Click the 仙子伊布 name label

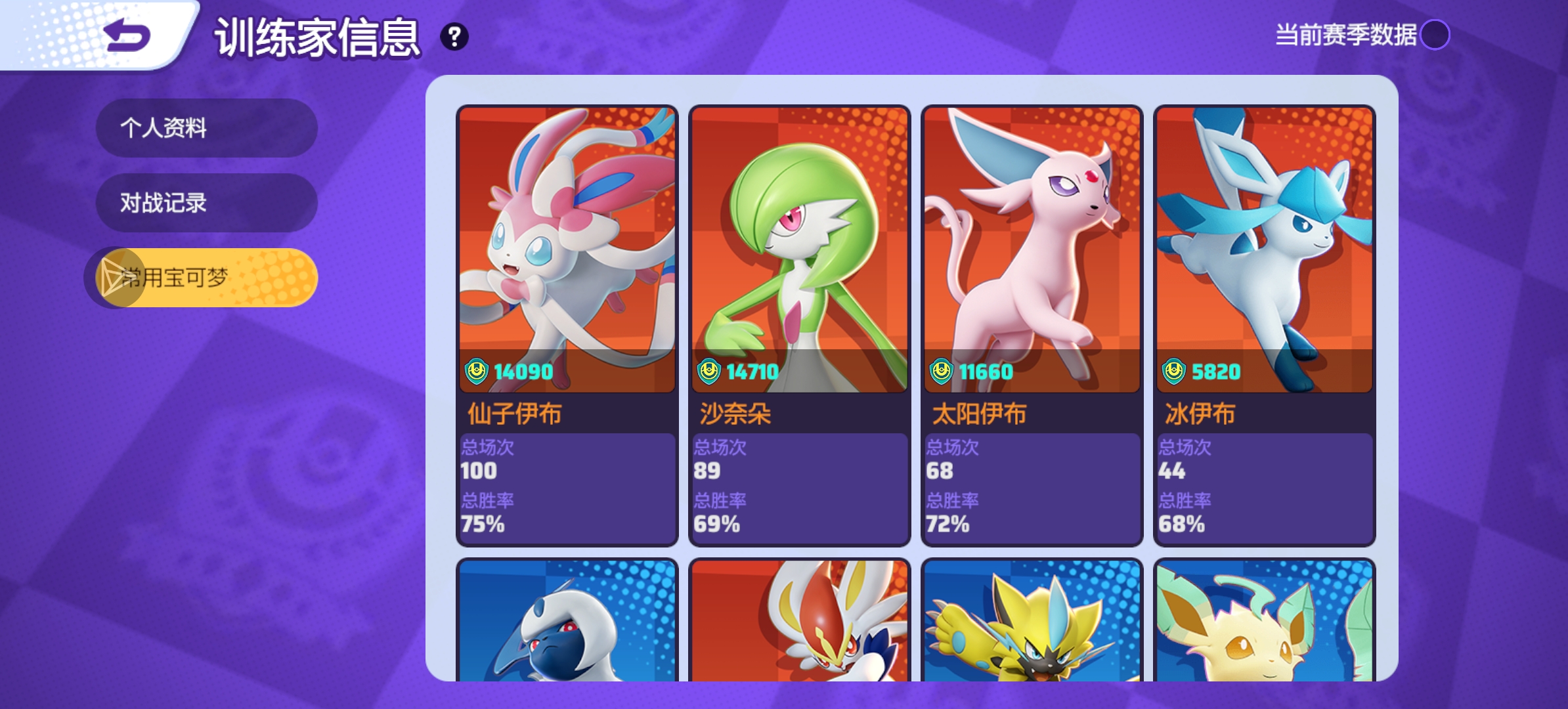pyautogui.click(x=515, y=414)
